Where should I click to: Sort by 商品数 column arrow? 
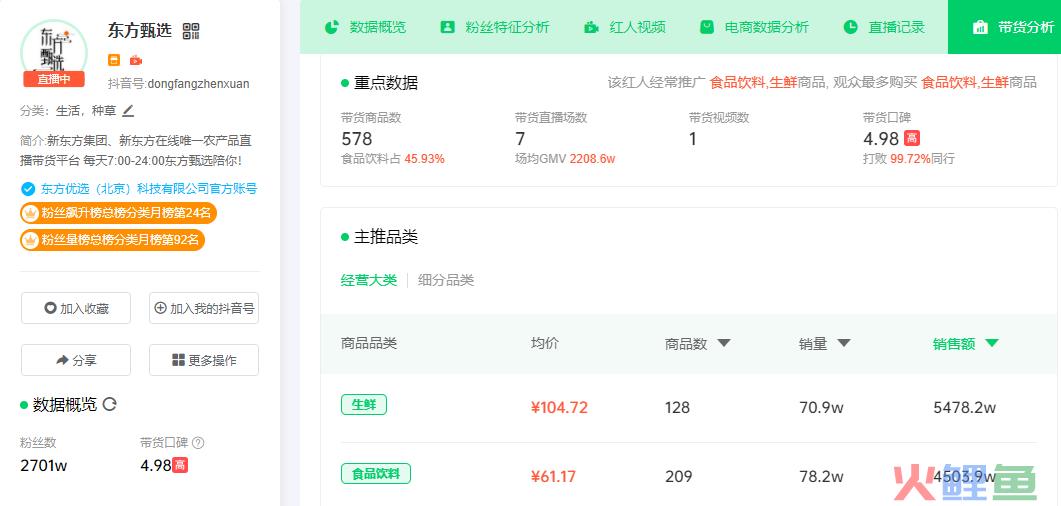click(724, 344)
